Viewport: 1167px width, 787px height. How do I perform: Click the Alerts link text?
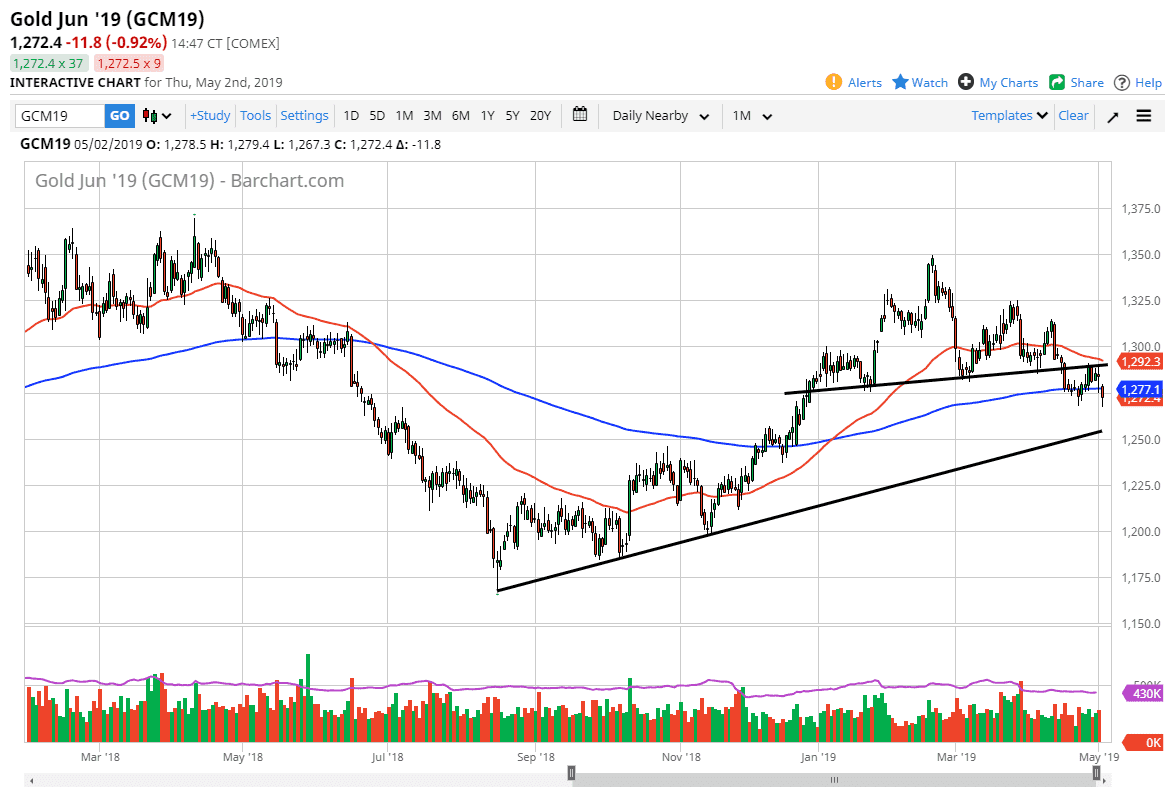coord(865,83)
